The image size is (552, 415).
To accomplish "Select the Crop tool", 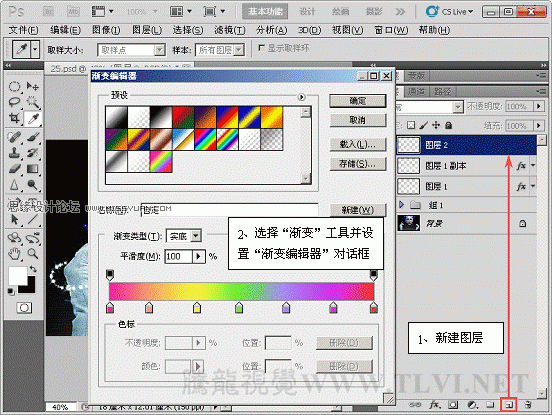I will [x=14, y=118].
